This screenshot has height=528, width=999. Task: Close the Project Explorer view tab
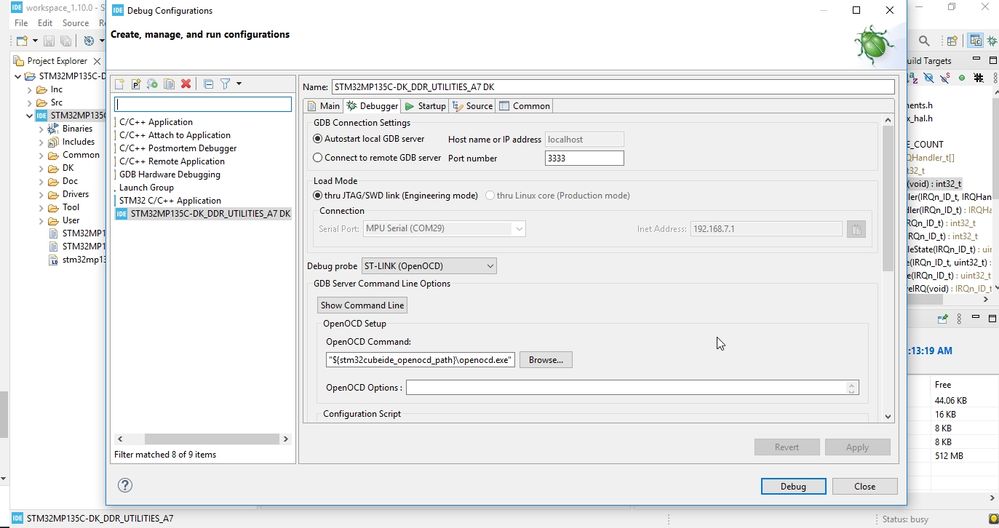point(97,61)
